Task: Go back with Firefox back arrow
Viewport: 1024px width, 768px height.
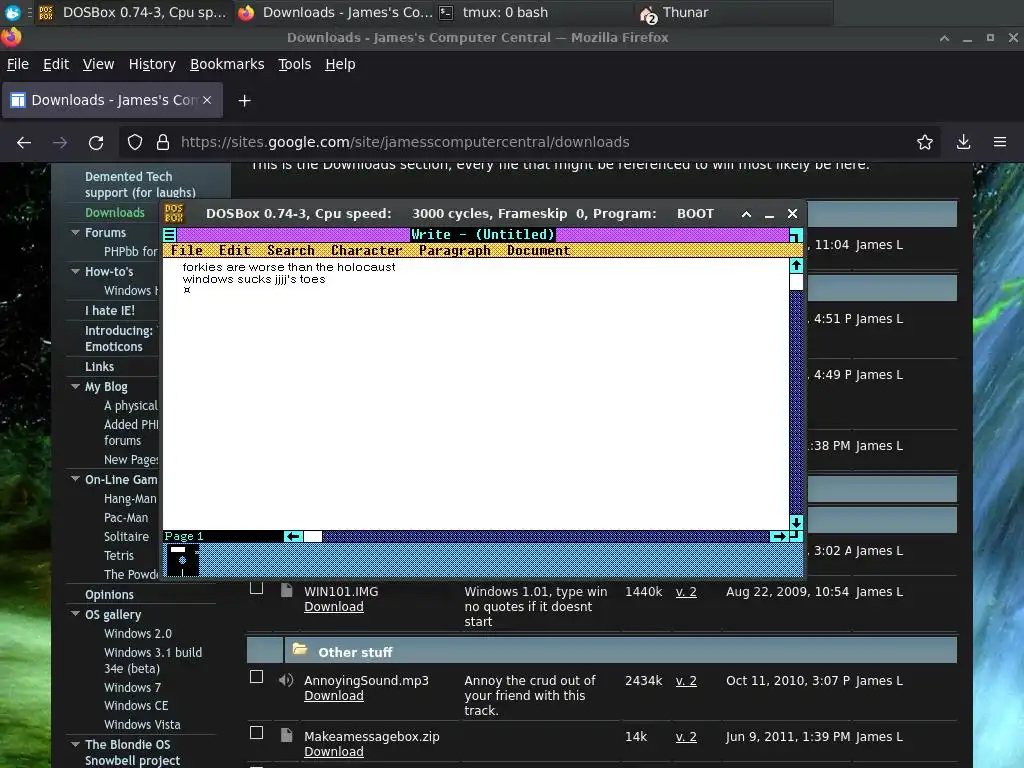Action: [24, 142]
